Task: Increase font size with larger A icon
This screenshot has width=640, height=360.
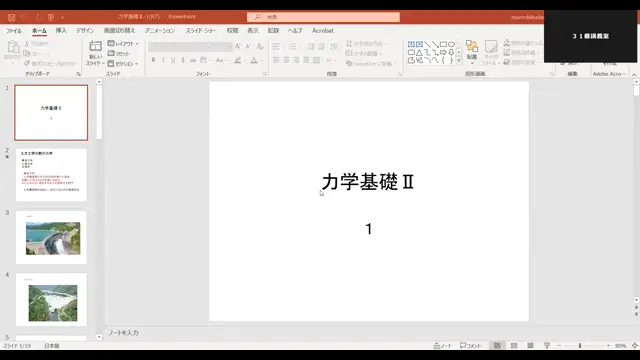Action: click(238, 47)
